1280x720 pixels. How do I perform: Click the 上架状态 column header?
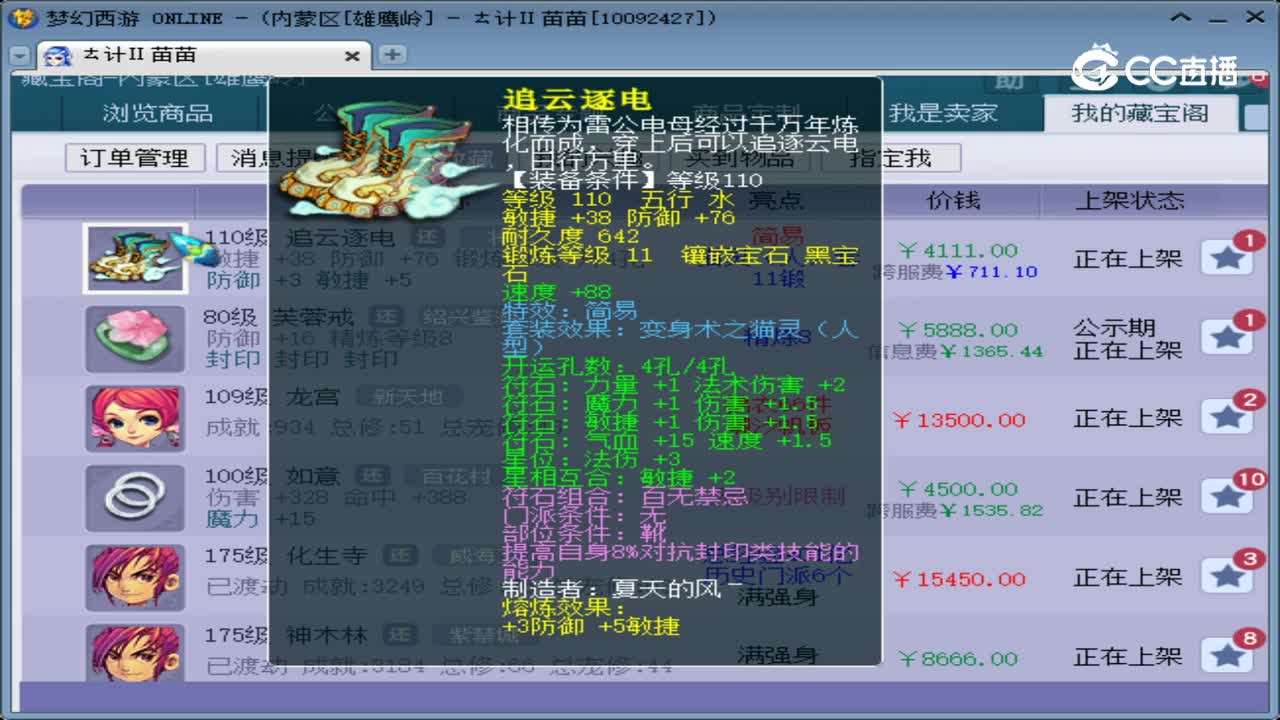[1129, 200]
